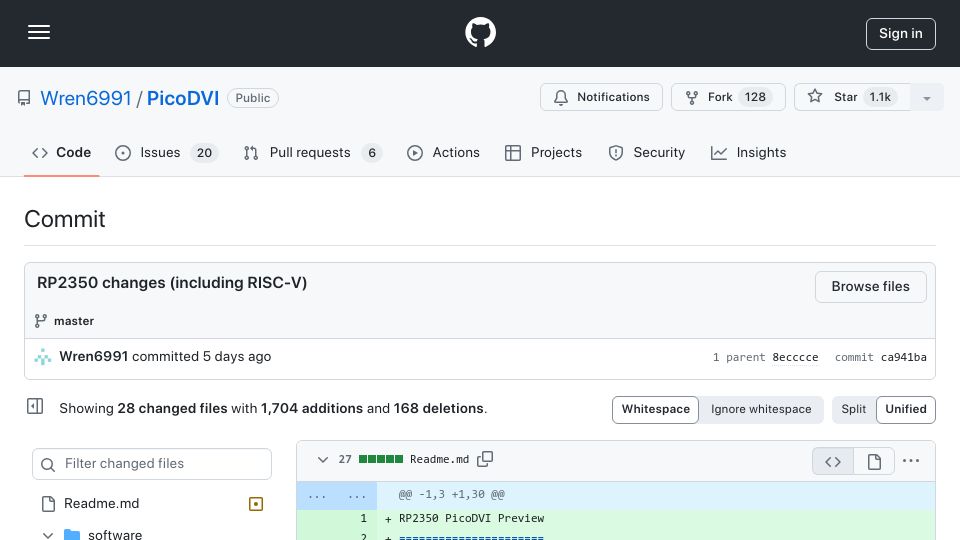960x540 pixels.
Task: Open the hamburger navigation menu
Action: 39,32
